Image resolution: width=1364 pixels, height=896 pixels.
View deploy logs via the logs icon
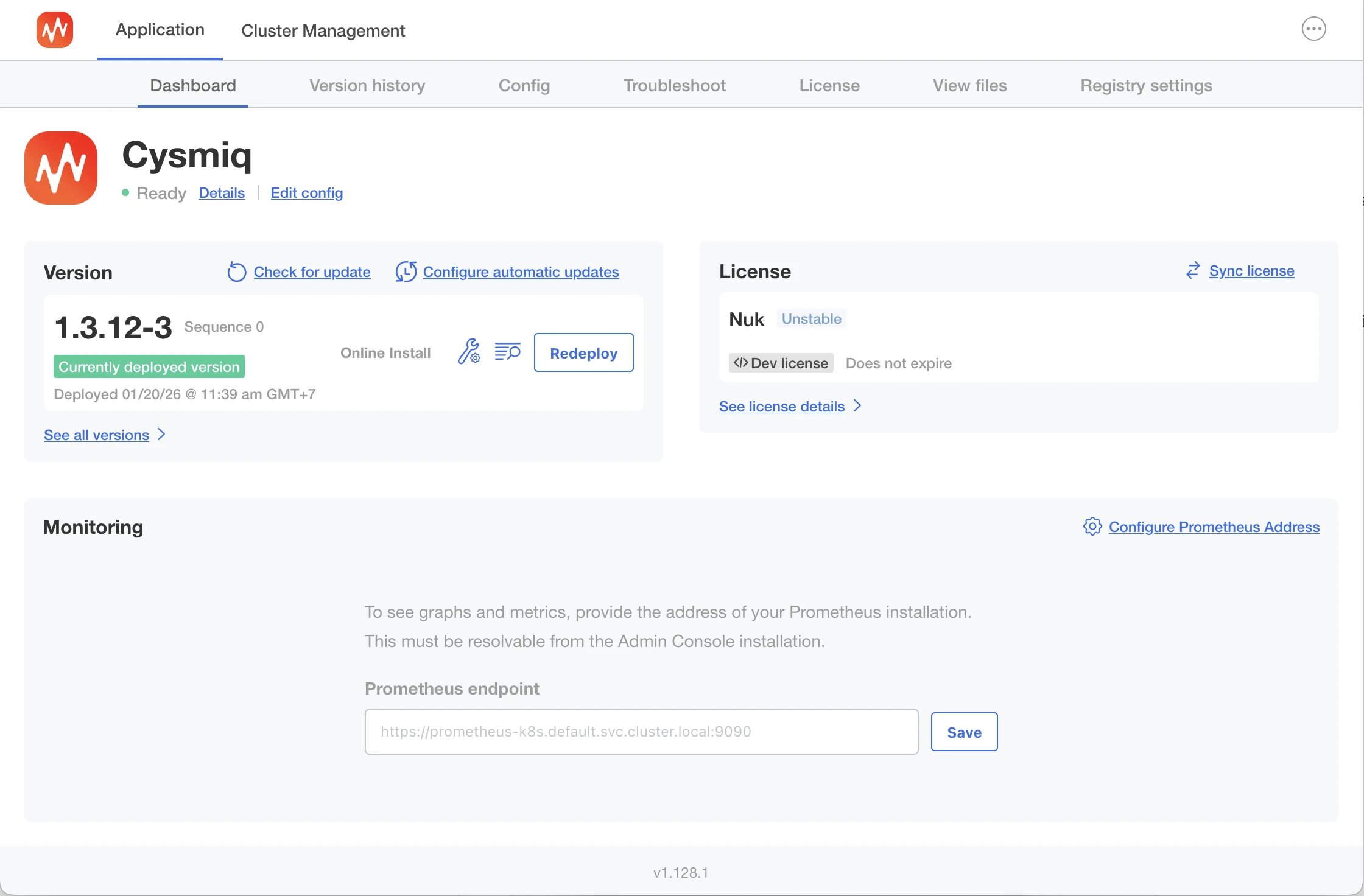pos(507,352)
